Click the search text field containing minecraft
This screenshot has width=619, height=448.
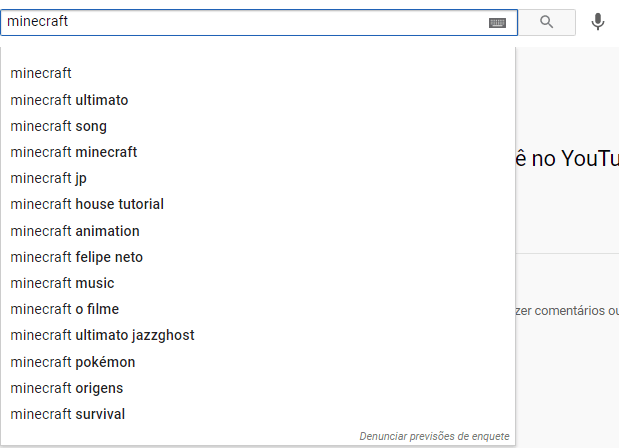pyautogui.click(x=240, y=22)
